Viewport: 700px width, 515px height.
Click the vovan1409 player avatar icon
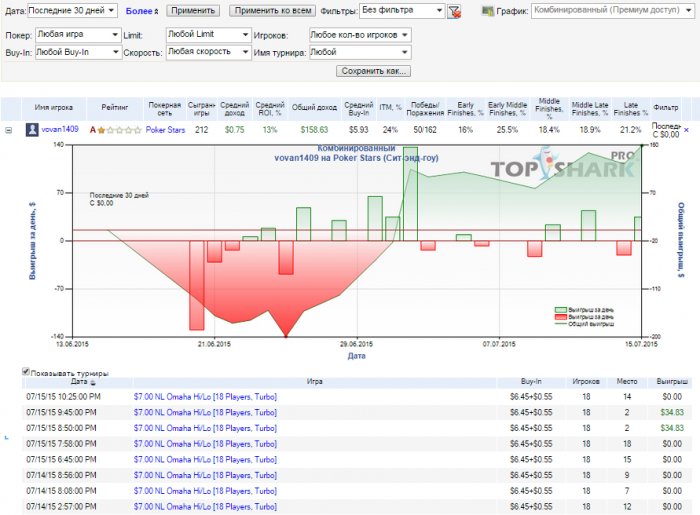pyautogui.click(x=32, y=130)
